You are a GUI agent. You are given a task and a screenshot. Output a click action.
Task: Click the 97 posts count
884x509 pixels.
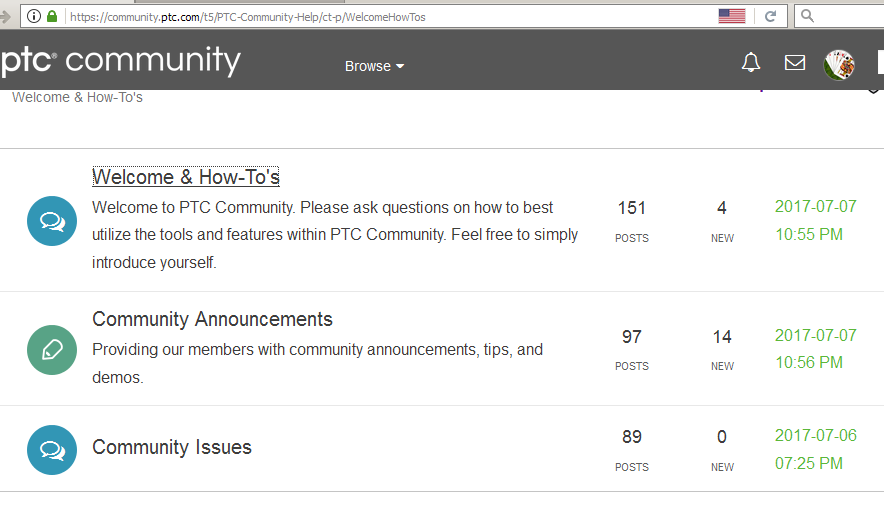[631, 337]
